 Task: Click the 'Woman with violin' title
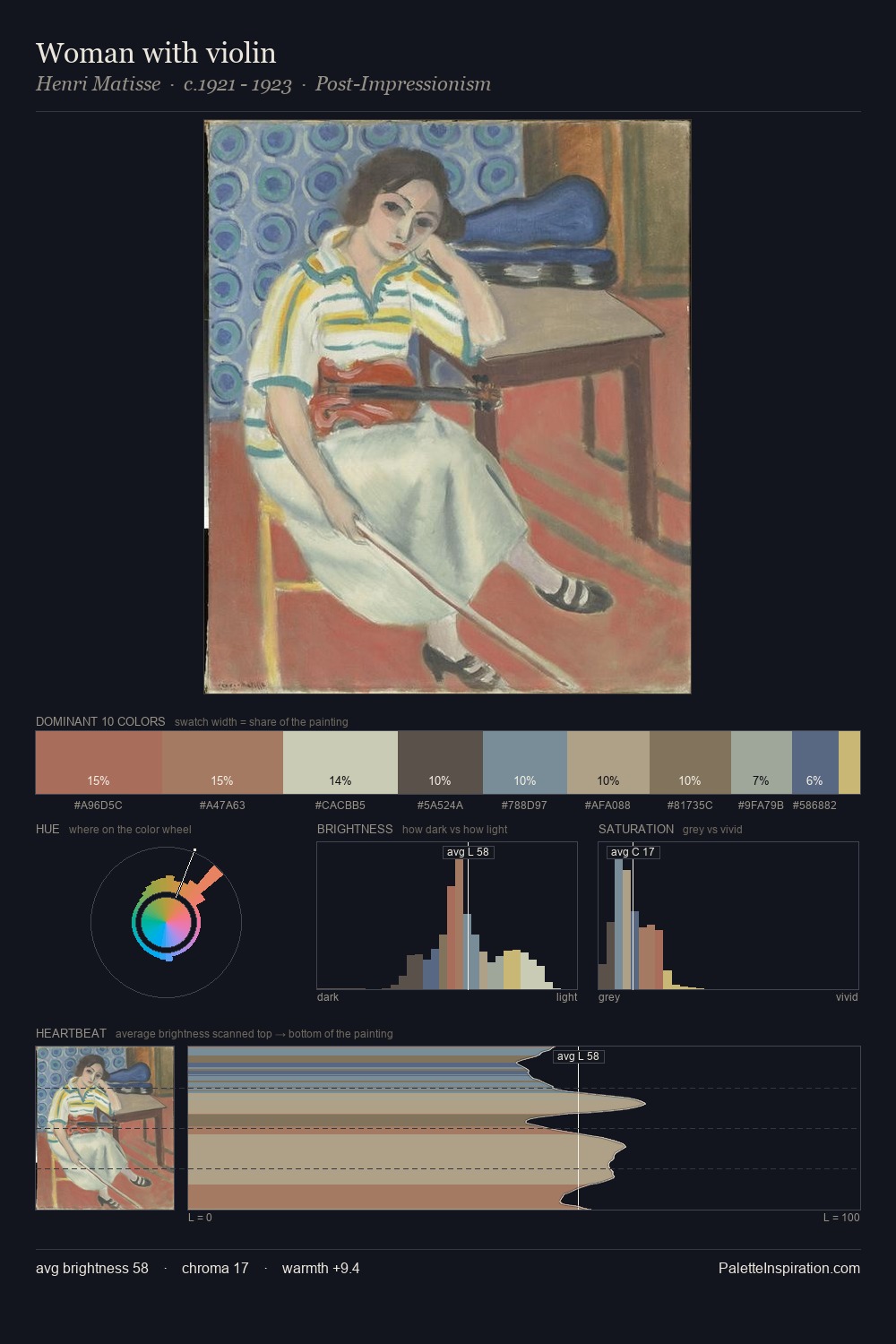[156, 53]
